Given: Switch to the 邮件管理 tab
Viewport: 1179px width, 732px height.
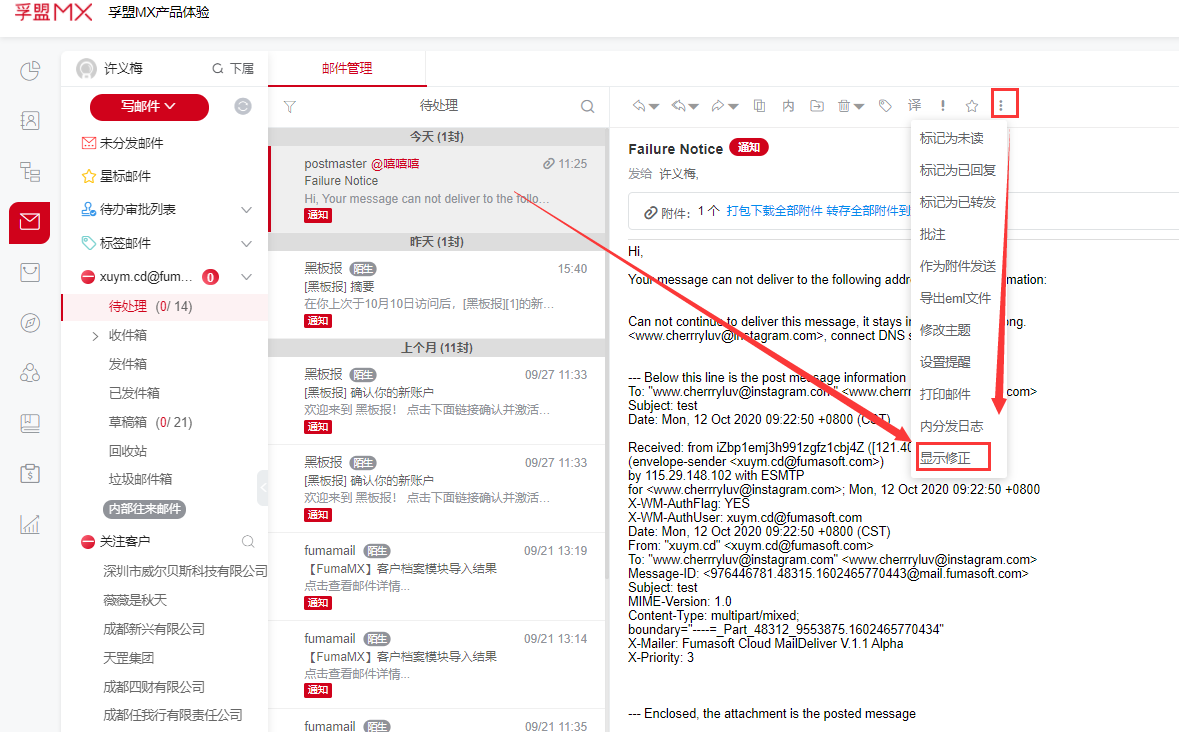Looking at the screenshot, I should (x=347, y=69).
